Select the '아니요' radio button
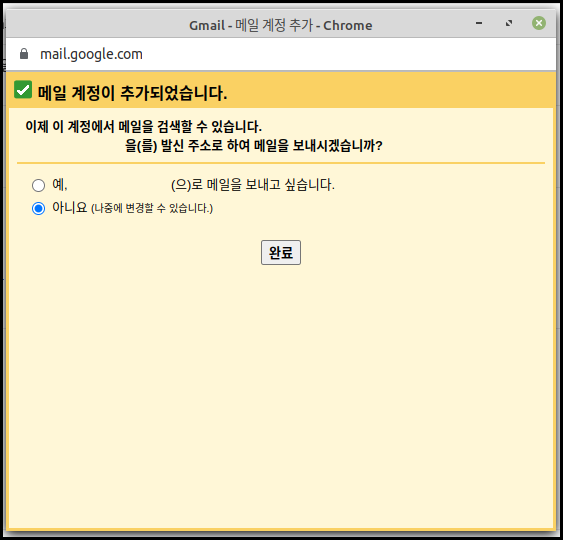The height and width of the screenshot is (540, 563). pyautogui.click(x=38, y=208)
